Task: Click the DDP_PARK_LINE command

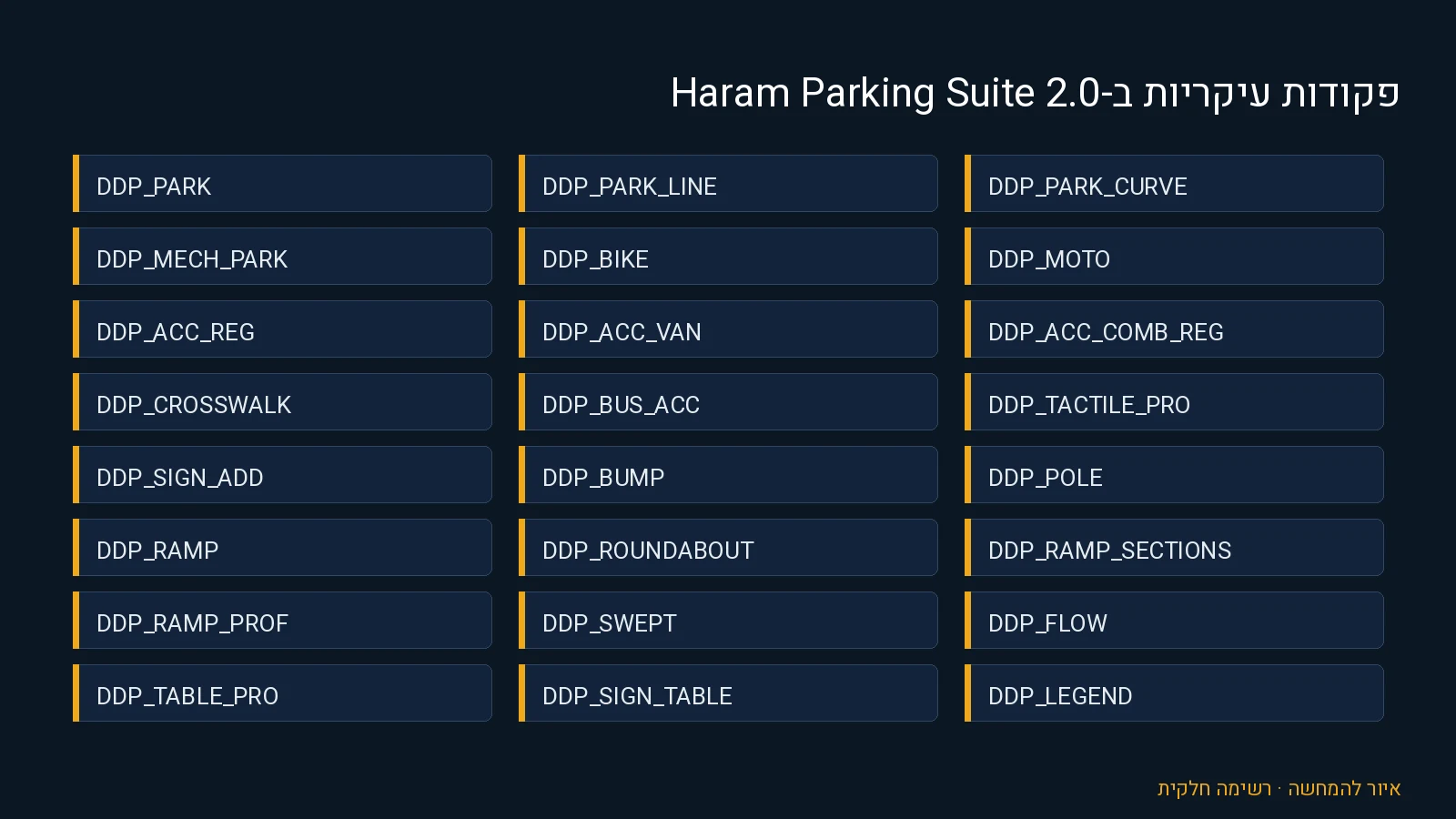Action: pyautogui.click(x=728, y=184)
